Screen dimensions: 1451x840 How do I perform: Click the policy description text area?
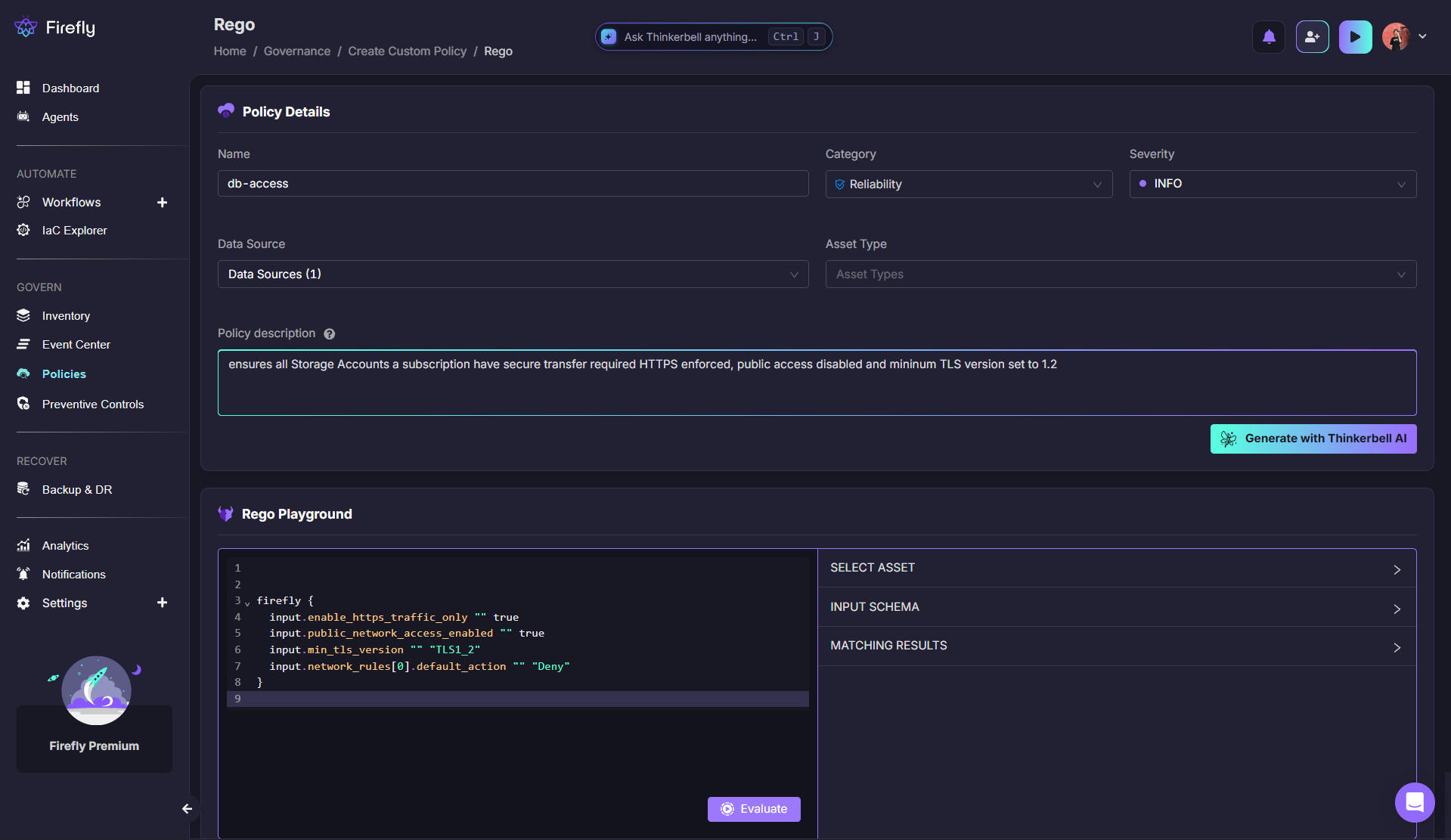point(817,383)
